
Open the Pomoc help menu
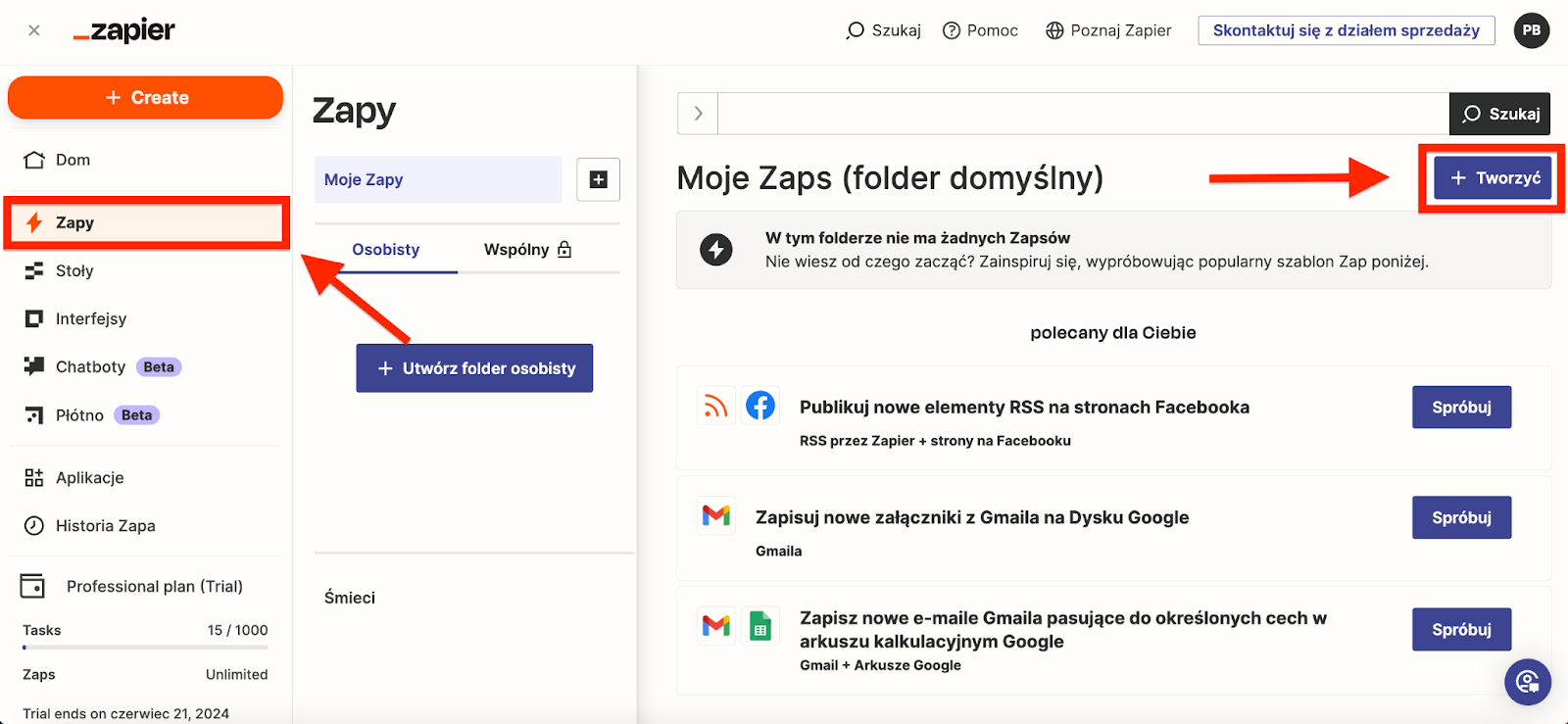[980, 30]
